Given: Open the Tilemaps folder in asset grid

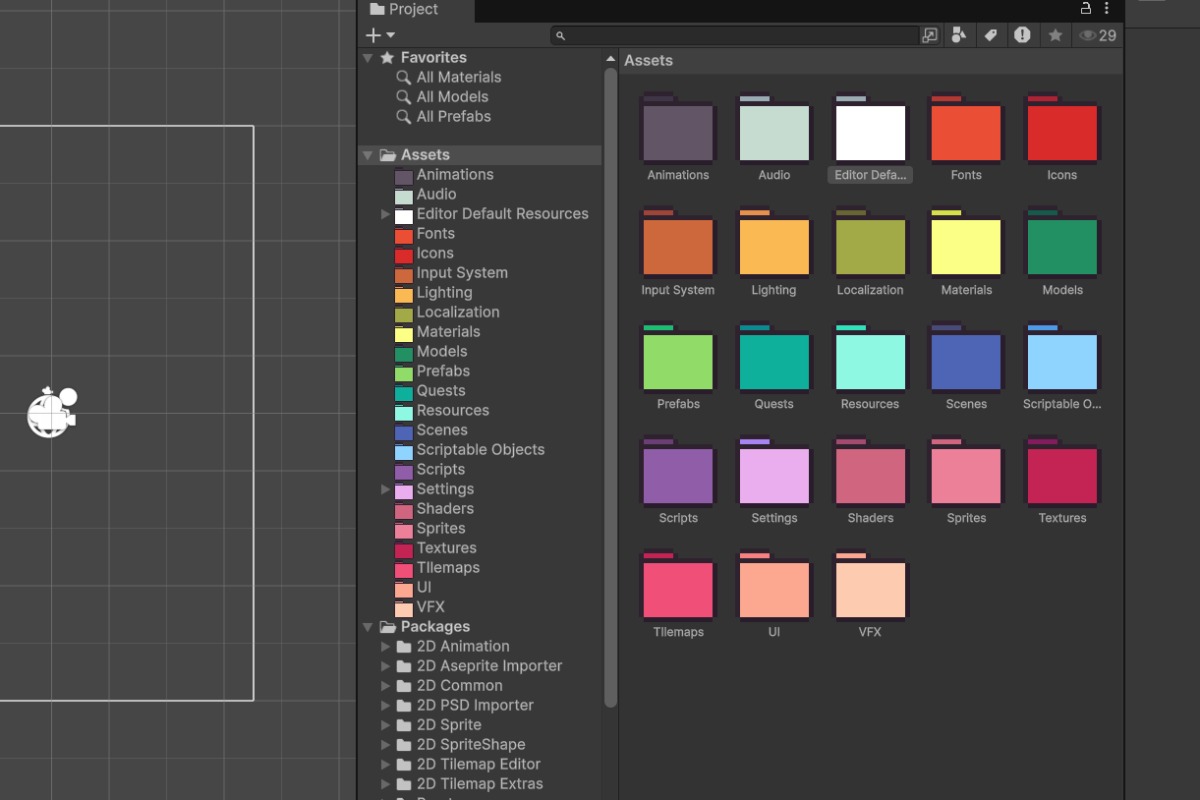Looking at the screenshot, I should 678,590.
